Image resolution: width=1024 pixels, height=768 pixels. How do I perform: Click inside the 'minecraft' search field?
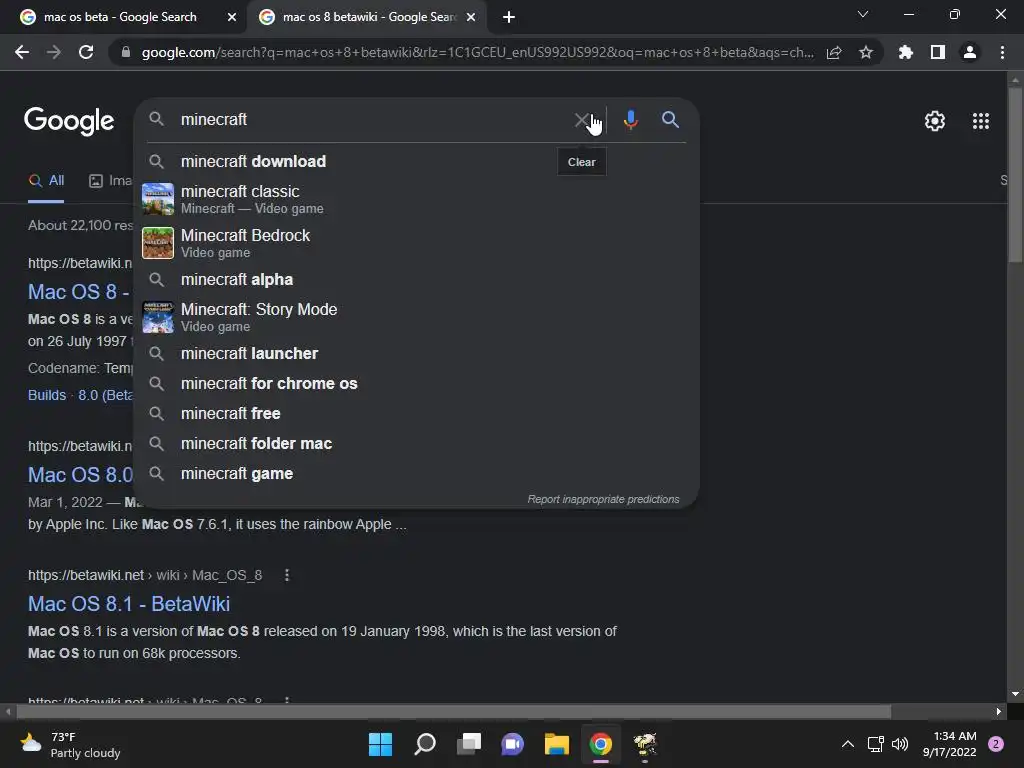[372, 120]
